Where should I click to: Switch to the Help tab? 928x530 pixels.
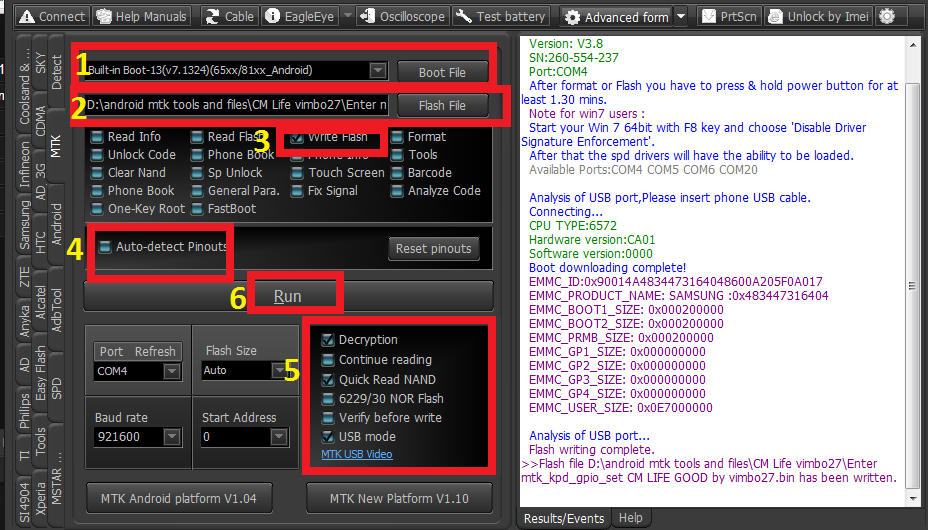coord(630,518)
